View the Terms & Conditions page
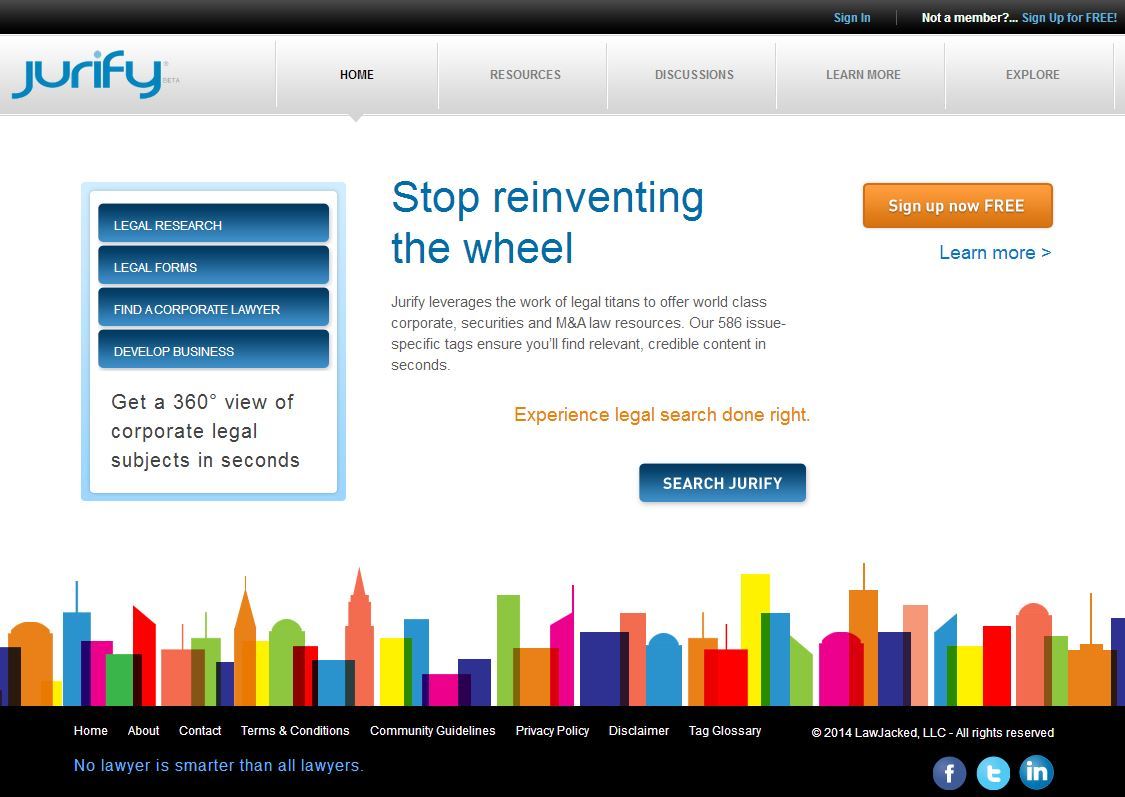 tap(295, 730)
